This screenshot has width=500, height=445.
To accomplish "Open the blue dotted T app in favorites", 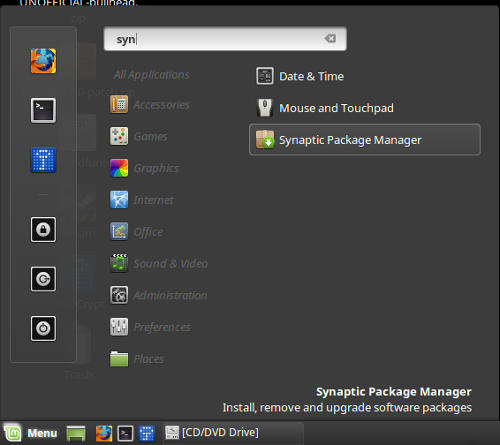I will (43, 160).
